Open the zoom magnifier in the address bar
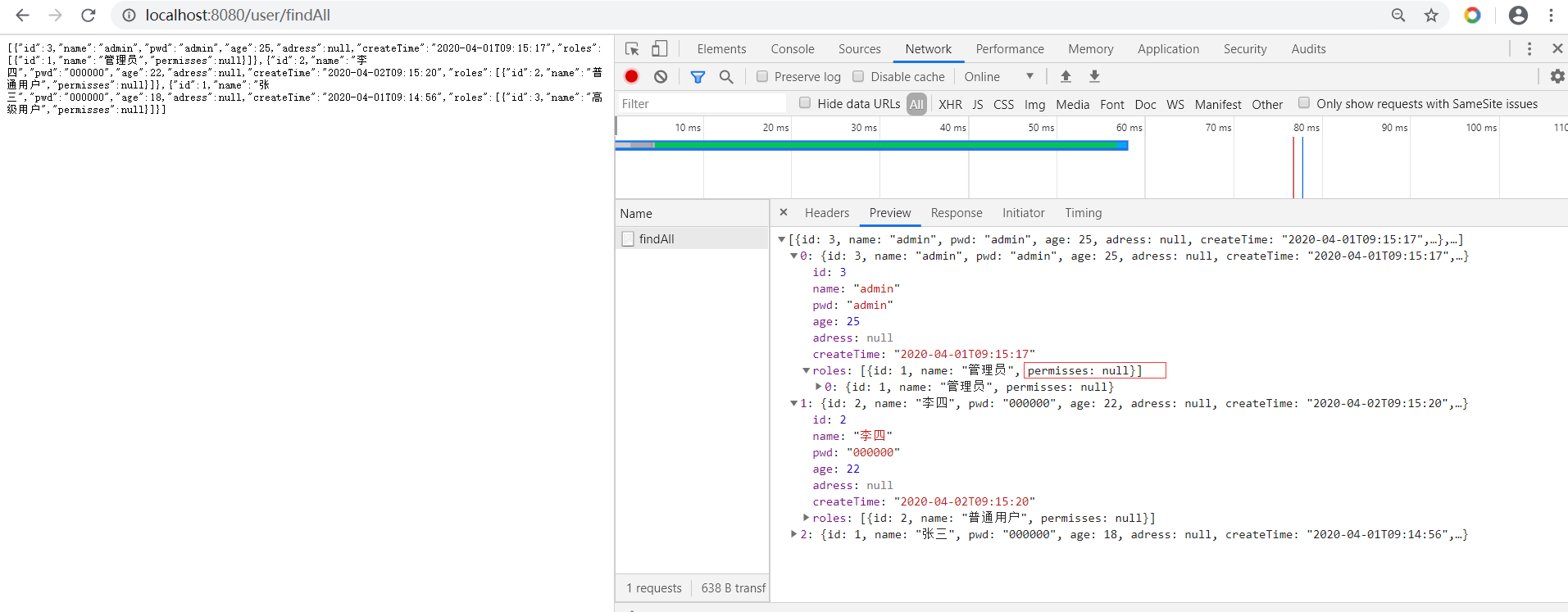 [x=1398, y=15]
